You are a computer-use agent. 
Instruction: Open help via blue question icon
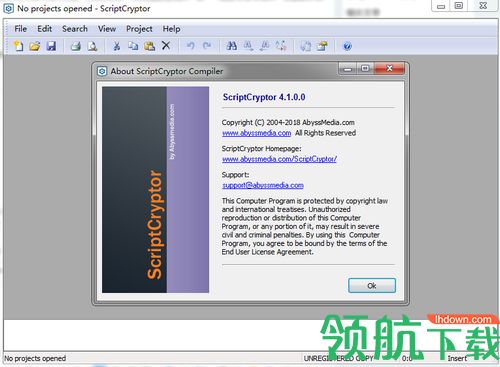point(347,46)
